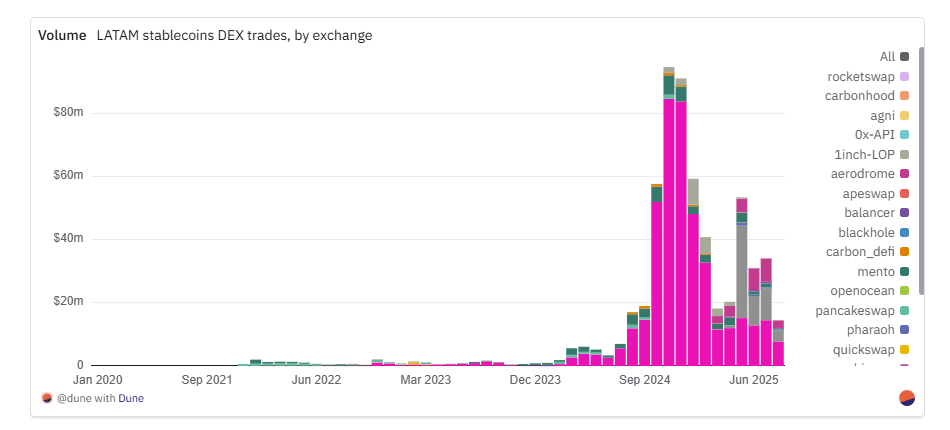Toggle carbonhood legend entry
This screenshot has width=950, height=430.
point(867,96)
